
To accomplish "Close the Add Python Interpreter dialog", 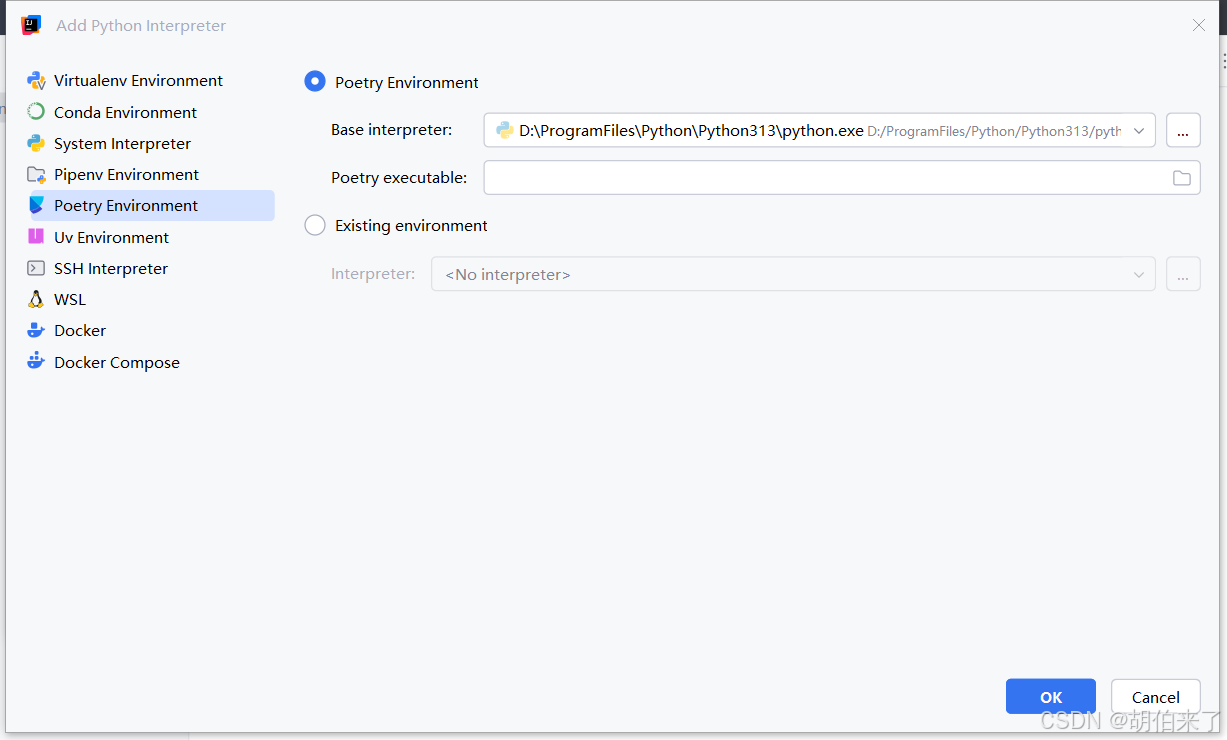I will pyautogui.click(x=1199, y=25).
